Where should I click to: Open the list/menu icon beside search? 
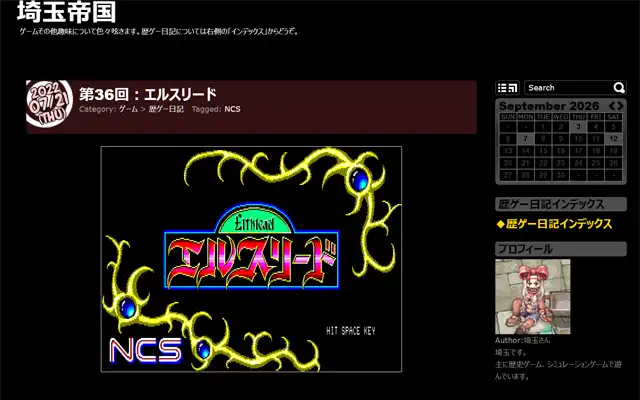tap(507, 88)
